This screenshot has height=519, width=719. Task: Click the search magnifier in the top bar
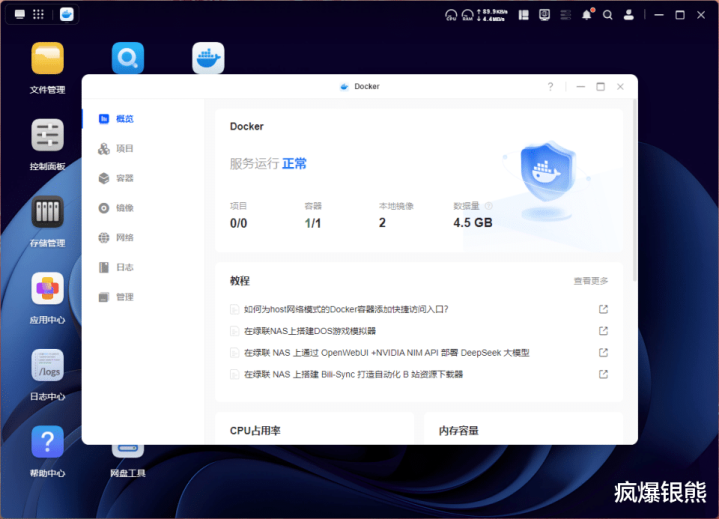point(608,15)
